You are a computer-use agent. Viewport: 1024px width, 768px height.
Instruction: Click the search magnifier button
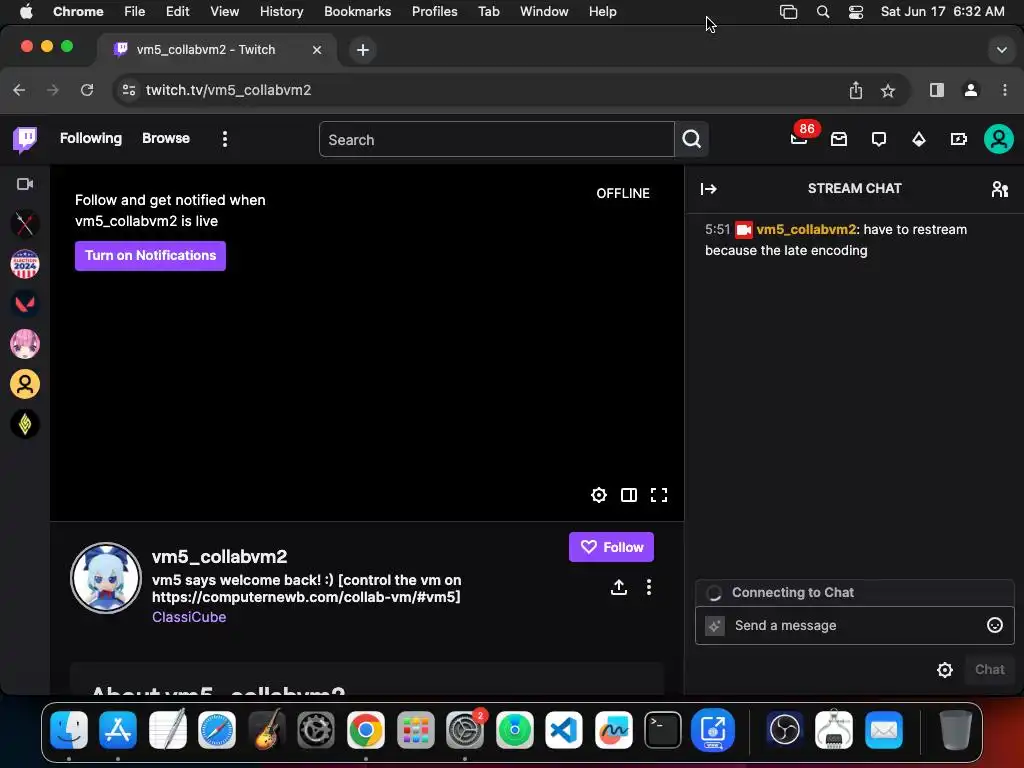point(692,139)
